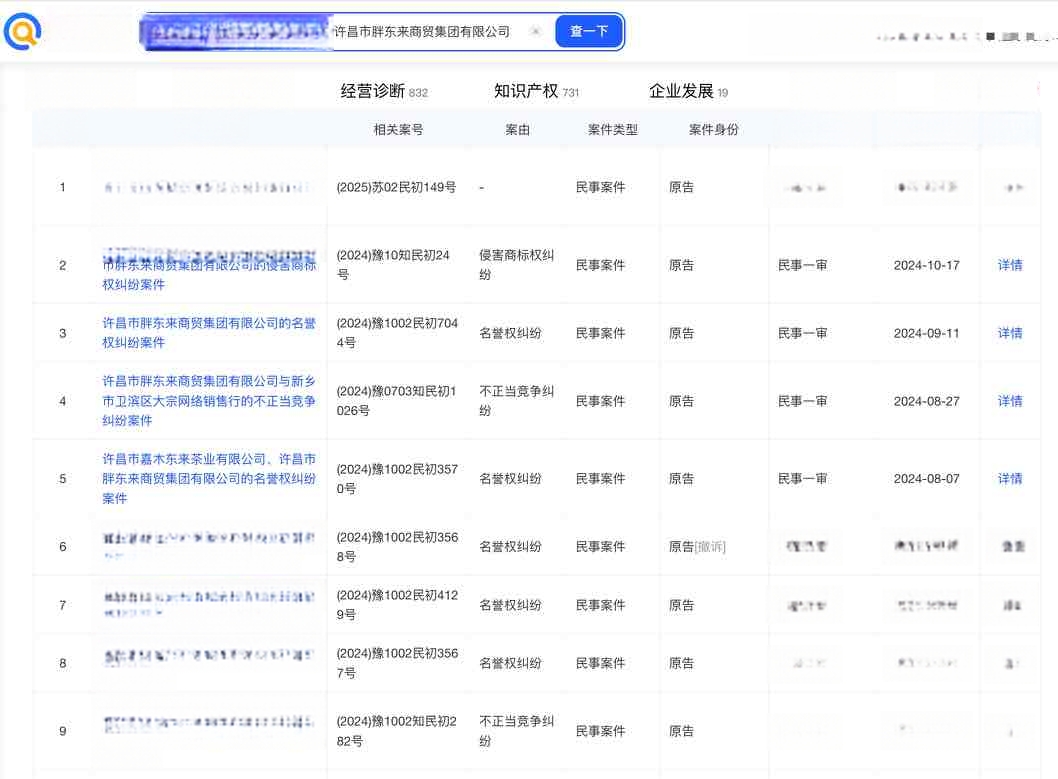Switch to the 企业发展 tab

click(x=688, y=91)
